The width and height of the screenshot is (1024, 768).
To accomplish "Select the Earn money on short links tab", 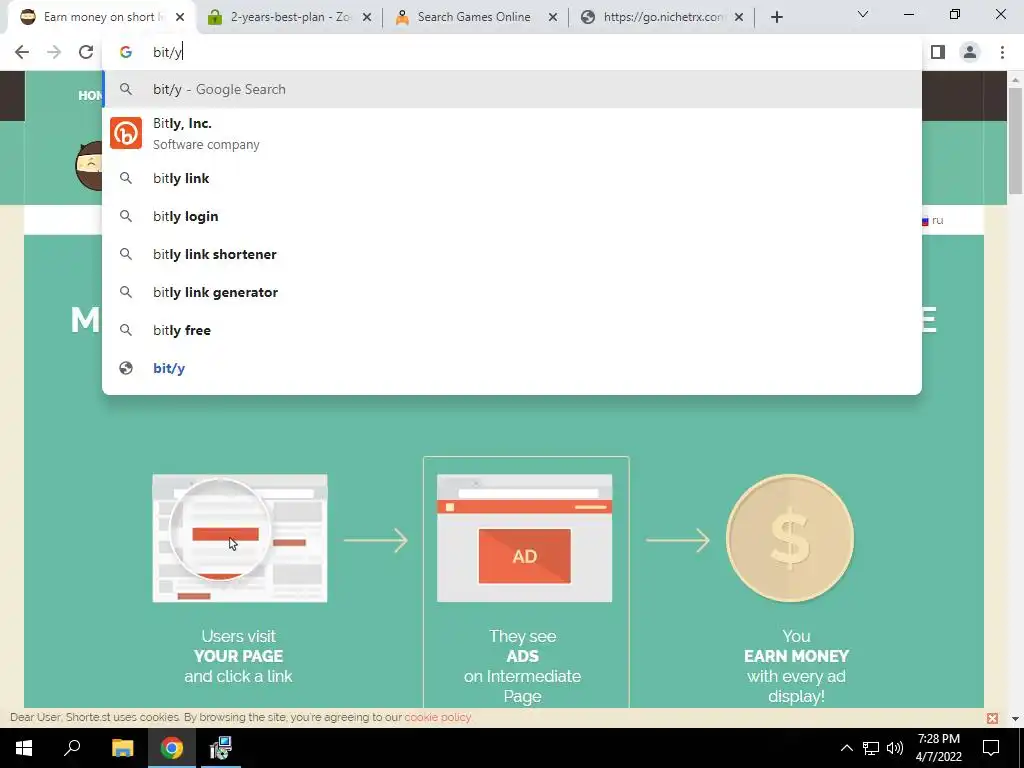I will tap(101, 18).
